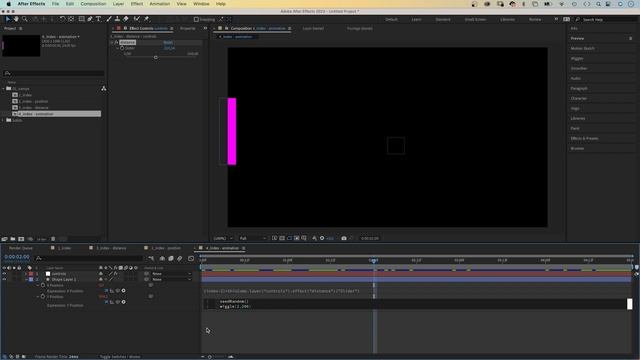Select the Type tool
Viewport: 640px width, 360px height.
click(99, 19)
